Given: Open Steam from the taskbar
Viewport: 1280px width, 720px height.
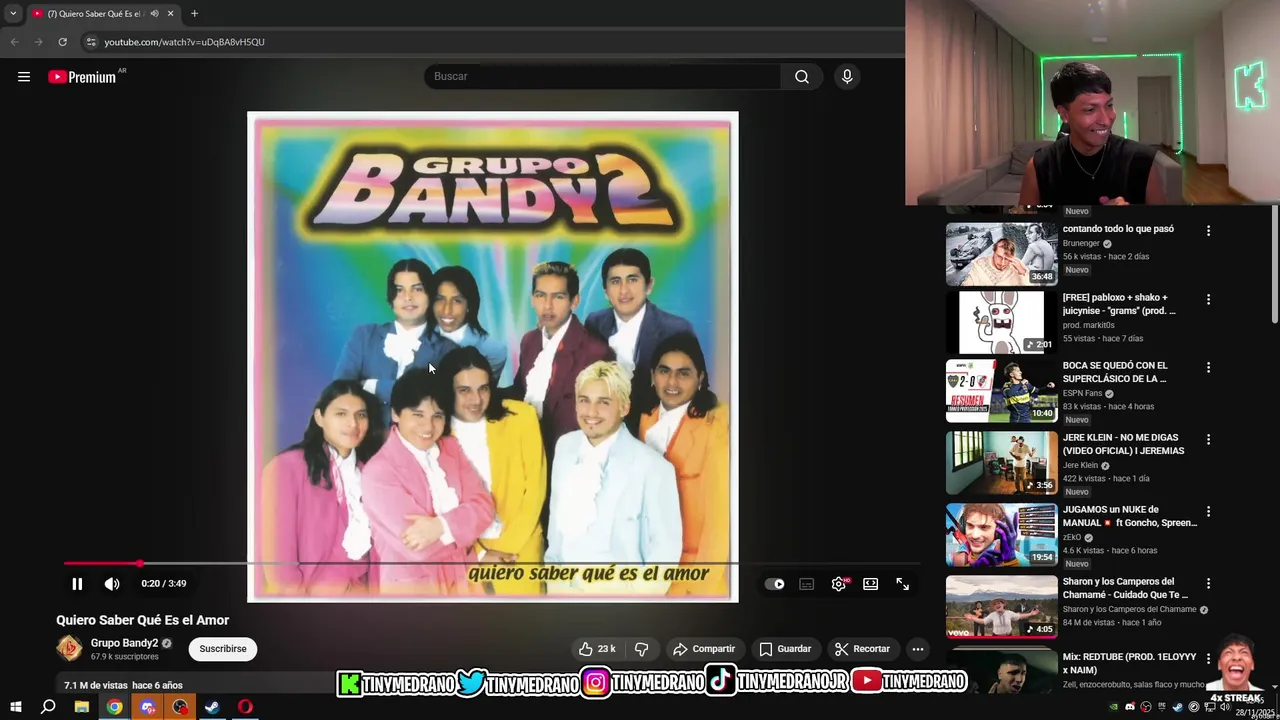Looking at the screenshot, I should 212,707.
